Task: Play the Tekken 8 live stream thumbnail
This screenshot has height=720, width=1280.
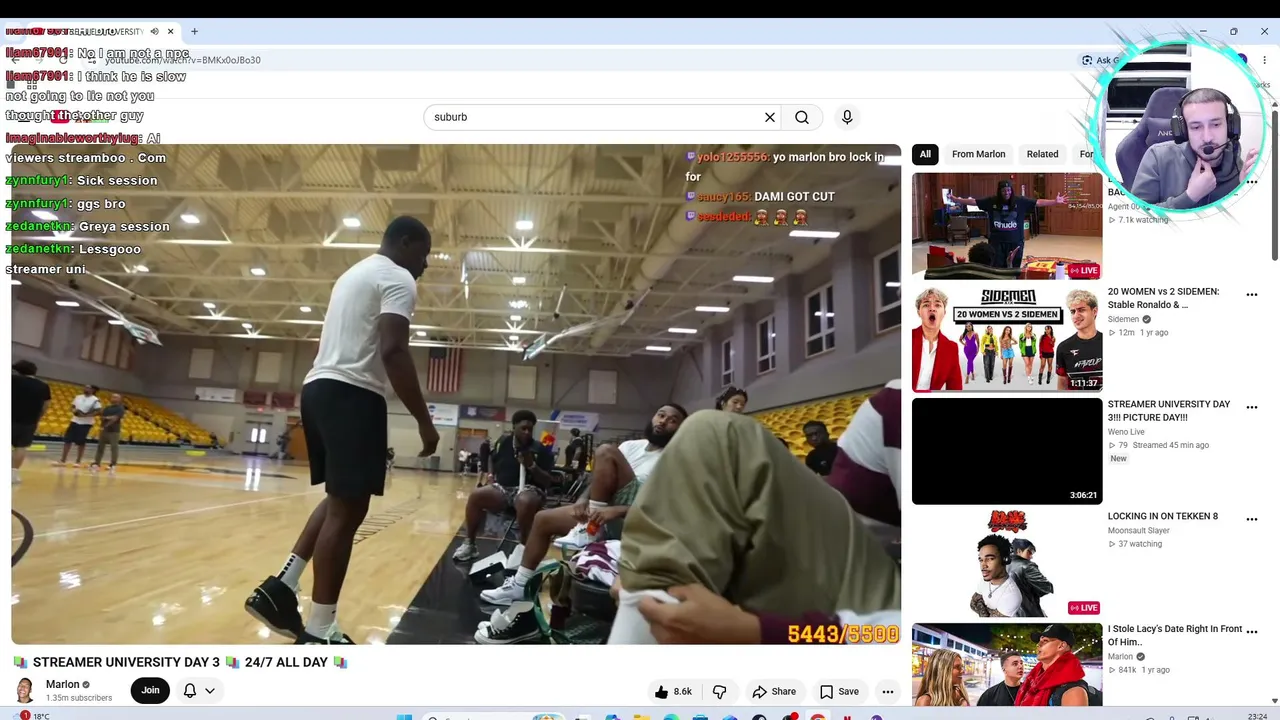Action: (x=1007, y=563)
